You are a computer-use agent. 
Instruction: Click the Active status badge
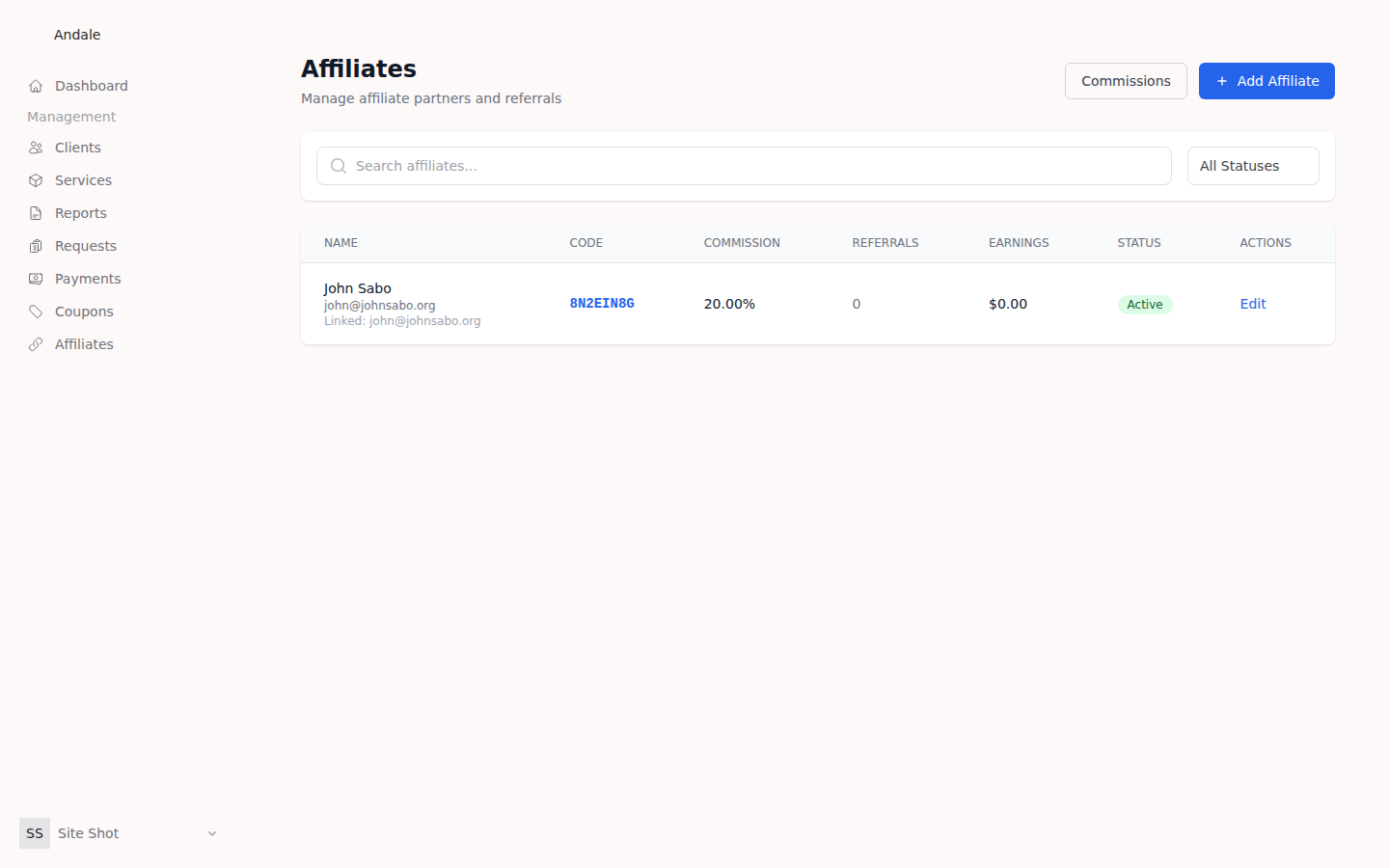click(x=1145, y=305)
